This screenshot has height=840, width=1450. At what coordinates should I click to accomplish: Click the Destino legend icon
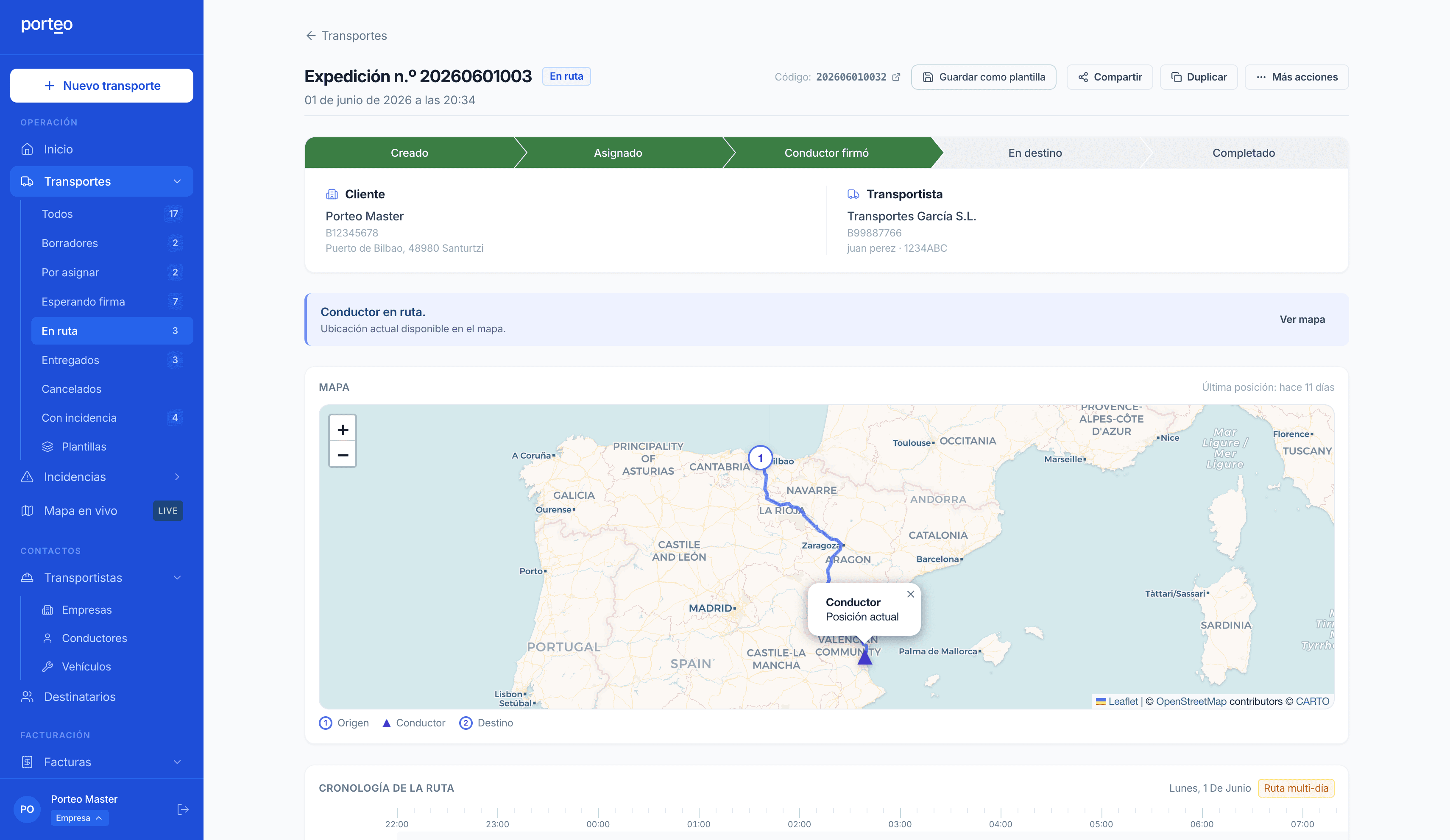[466, 723]
